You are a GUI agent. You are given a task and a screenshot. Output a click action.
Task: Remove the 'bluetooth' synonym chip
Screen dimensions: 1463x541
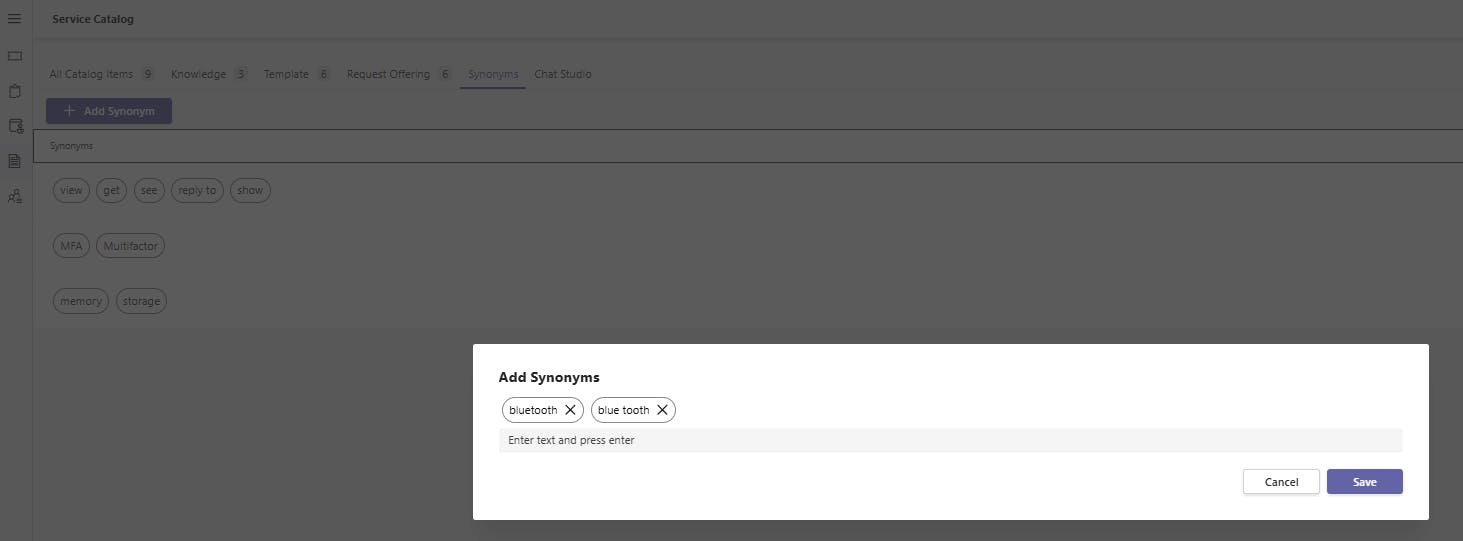tap(570, 410)
